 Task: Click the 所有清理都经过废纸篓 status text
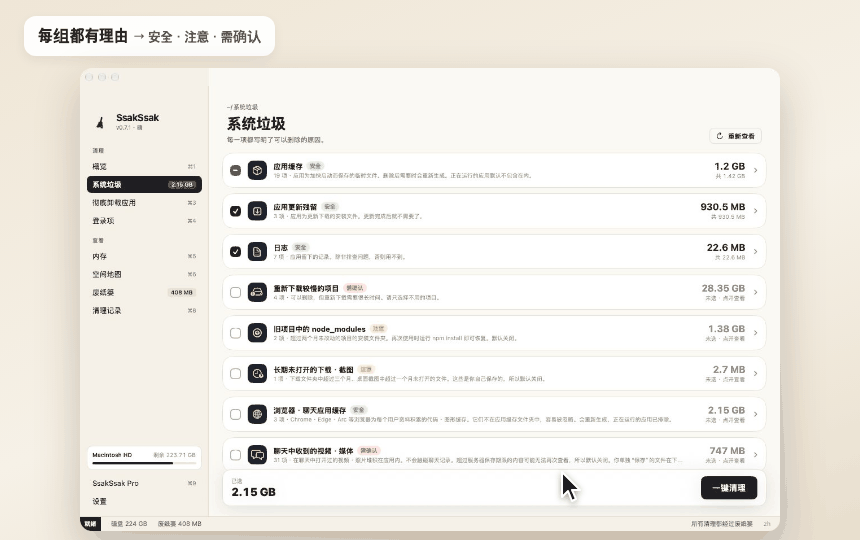[722, 524]
